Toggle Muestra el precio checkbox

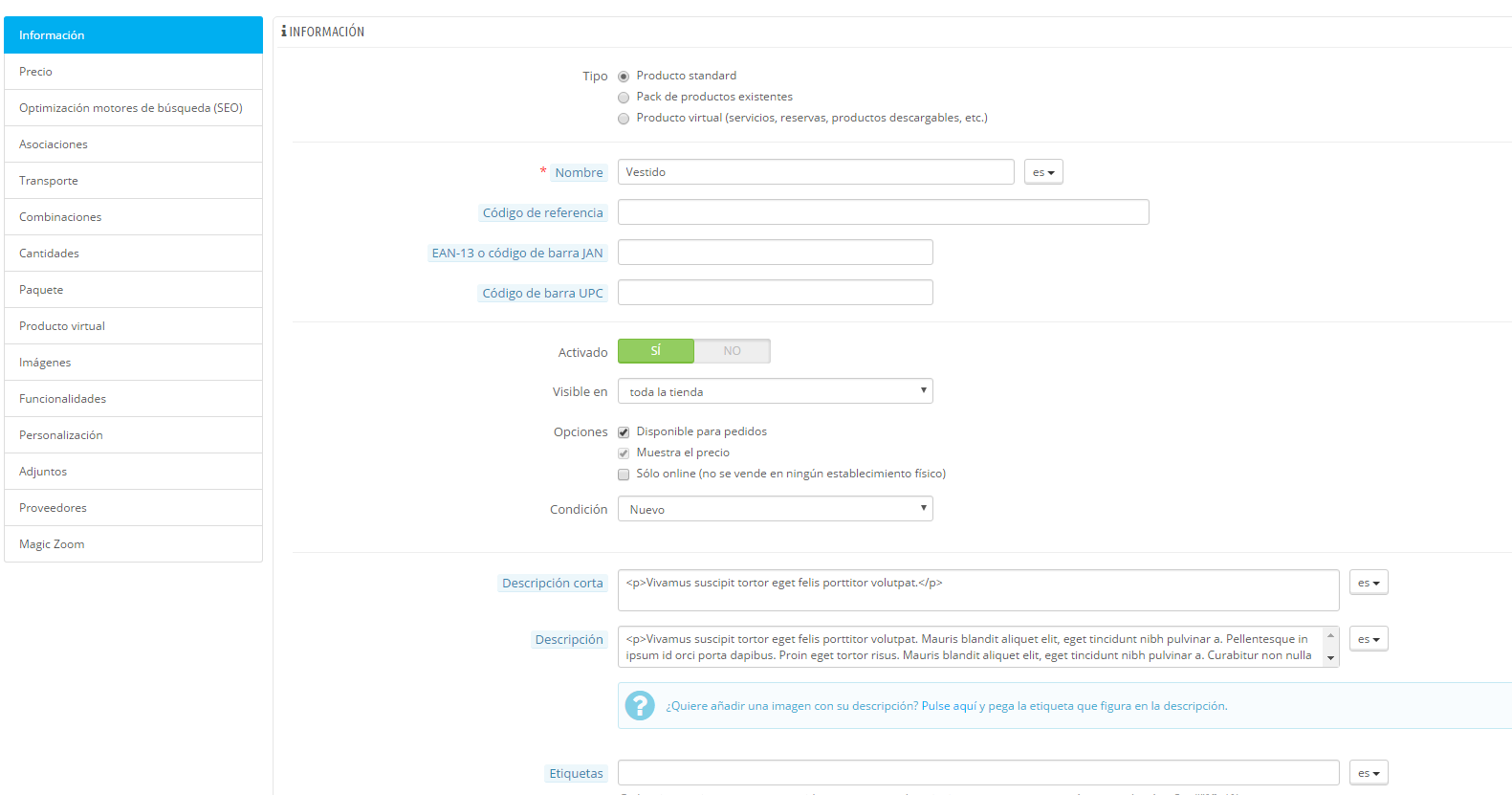(624, 453)
